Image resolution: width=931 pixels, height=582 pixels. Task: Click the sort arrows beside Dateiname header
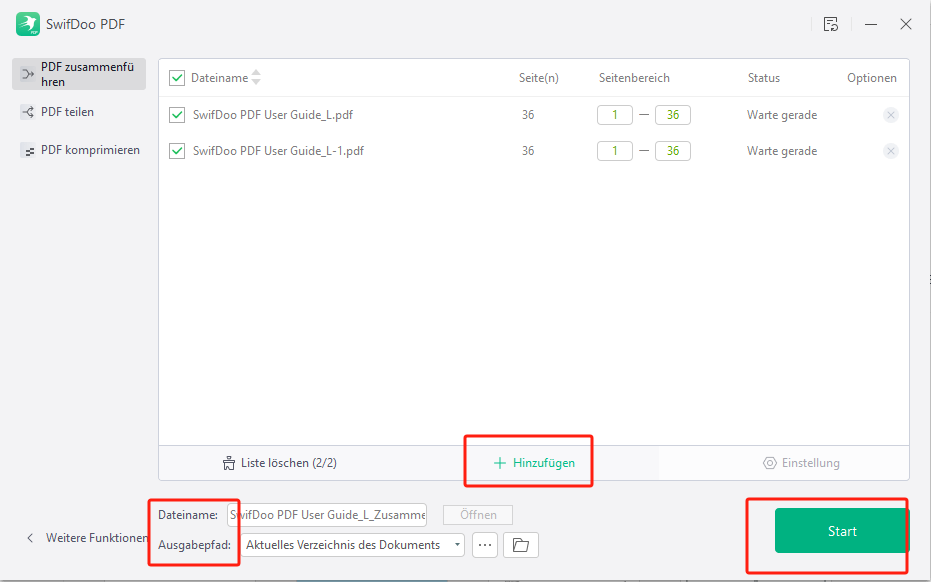256,78
